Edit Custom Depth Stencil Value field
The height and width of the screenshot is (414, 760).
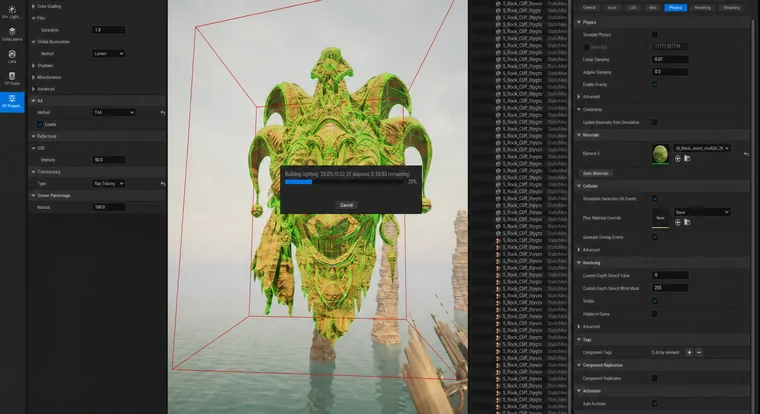point(670,275)
